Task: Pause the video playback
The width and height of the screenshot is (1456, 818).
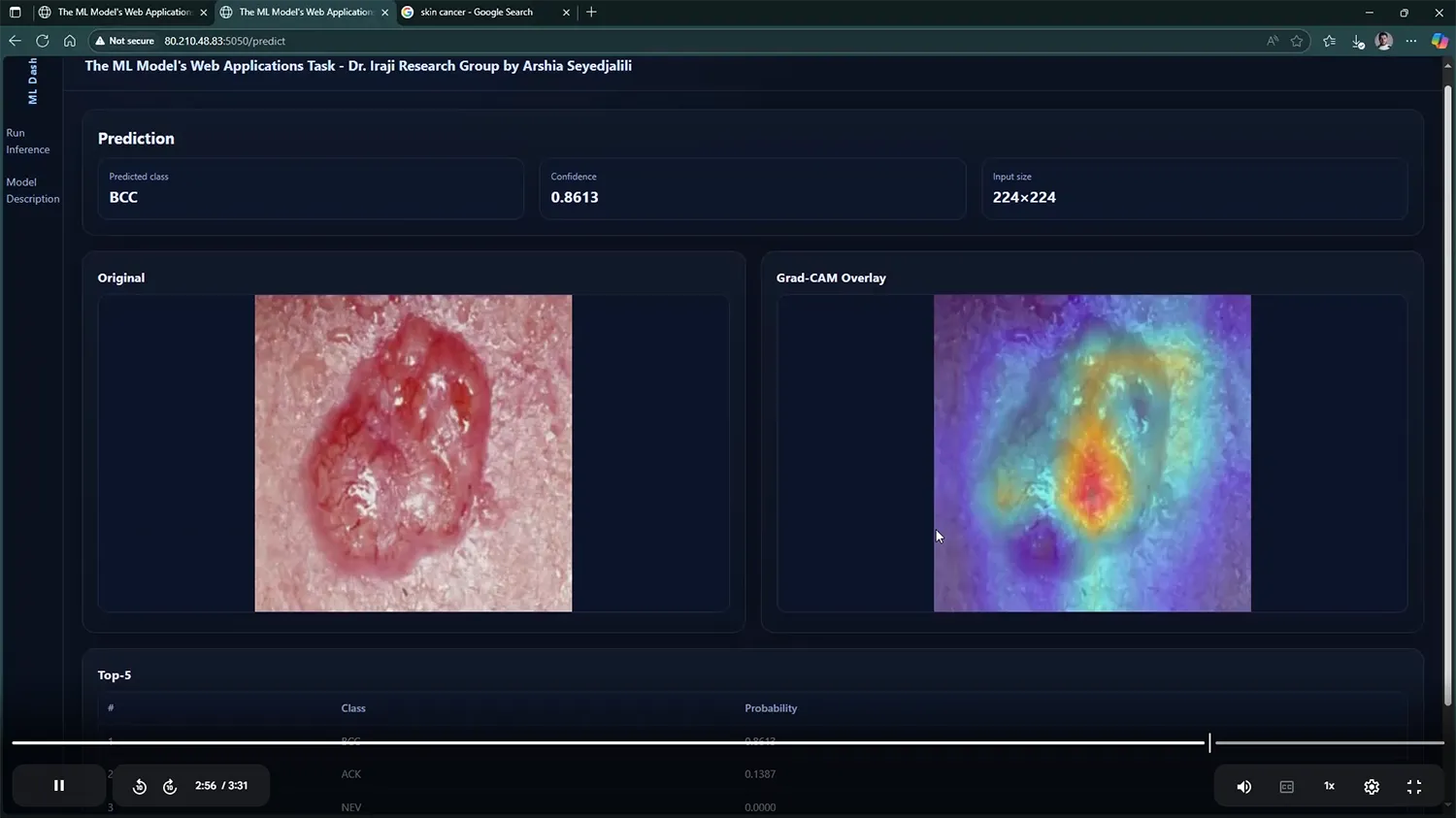Action: pyautogui.click(x=58, y=786)
